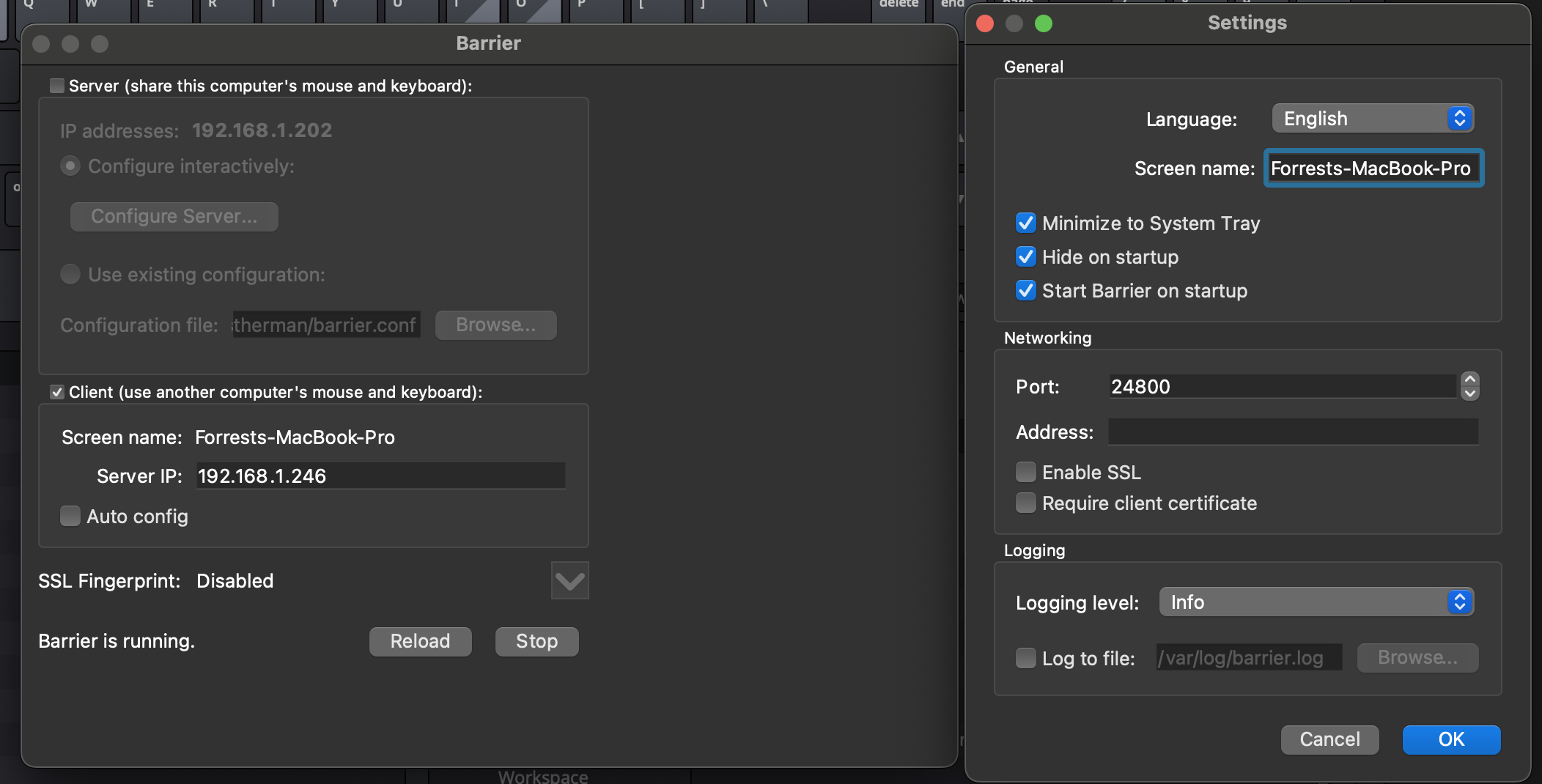Click the Networking Address field
Viewport: 1542px width, 784px height.
pos(1293,432)
